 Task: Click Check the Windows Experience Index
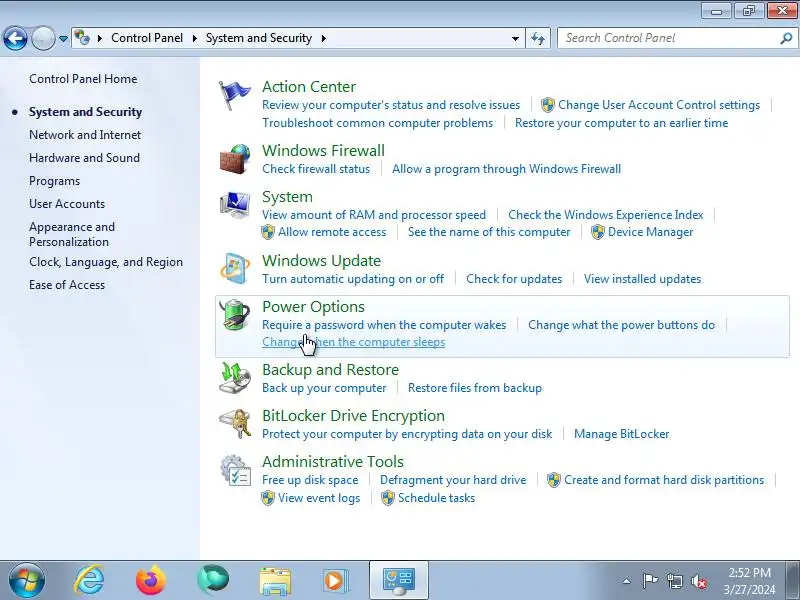pyautogui.click(x=606, y=215)
